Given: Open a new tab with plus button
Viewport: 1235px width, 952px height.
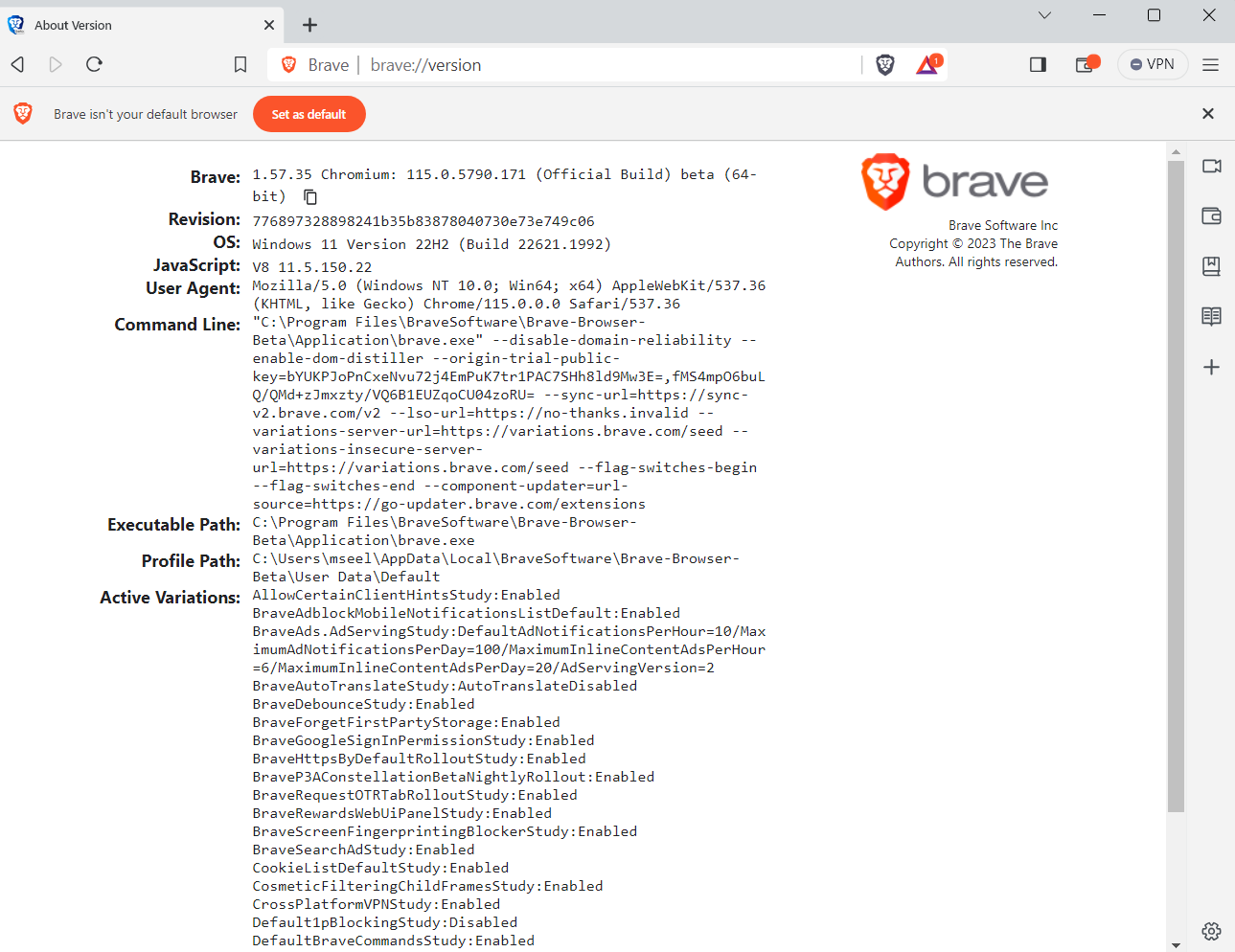Looking at the screenshot, I should [309, 25].
